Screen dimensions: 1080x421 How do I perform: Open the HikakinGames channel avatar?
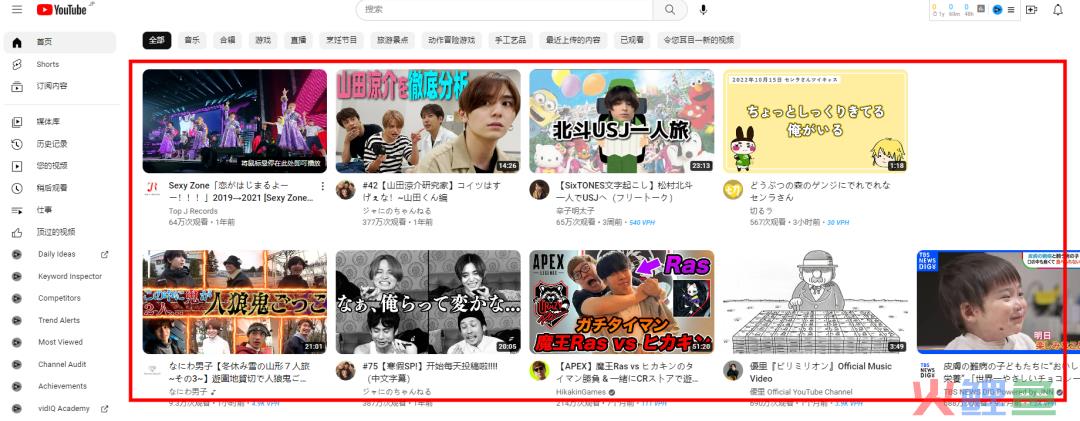tap(539, 371)
